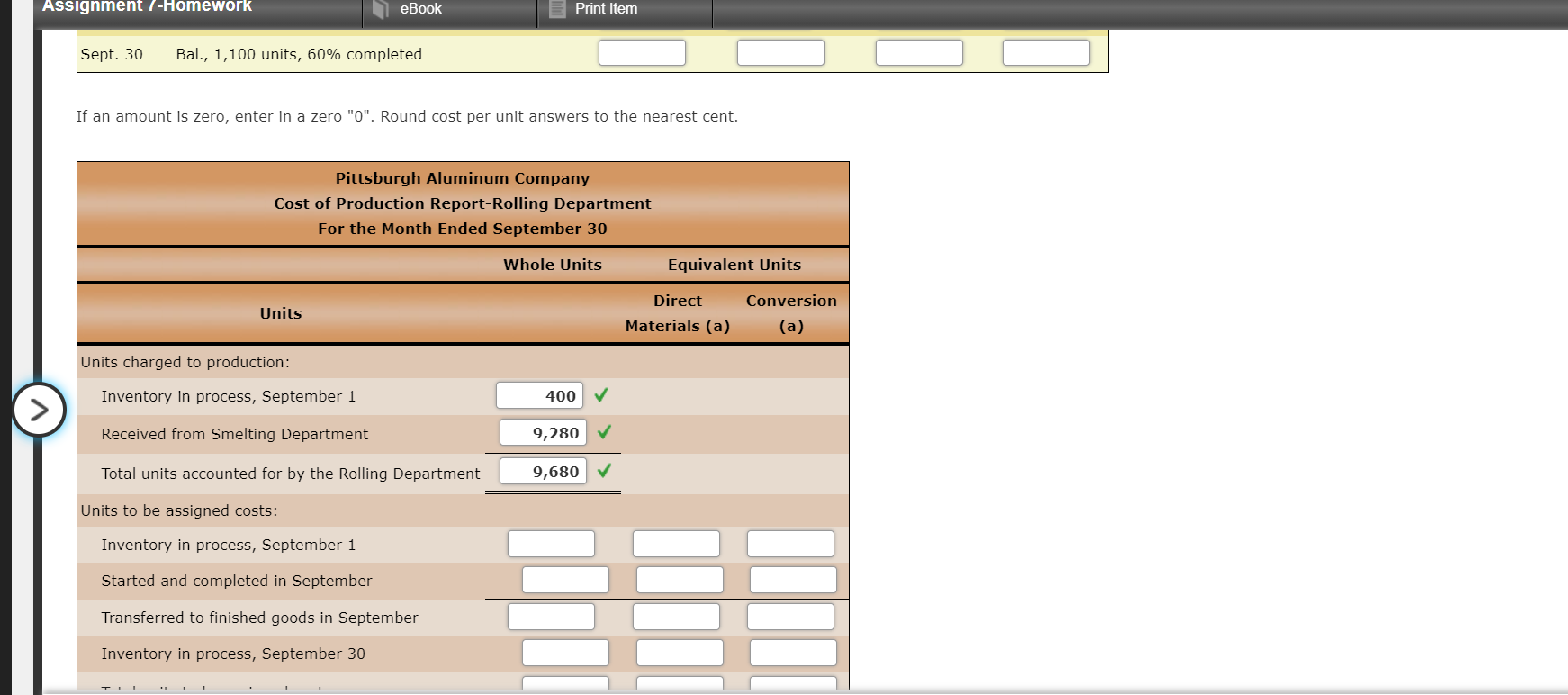Click whole units field for Inventory in process, September 30
Viewport: 1568px width, 695px height.
pyautogui.click(x=565, y=653)
